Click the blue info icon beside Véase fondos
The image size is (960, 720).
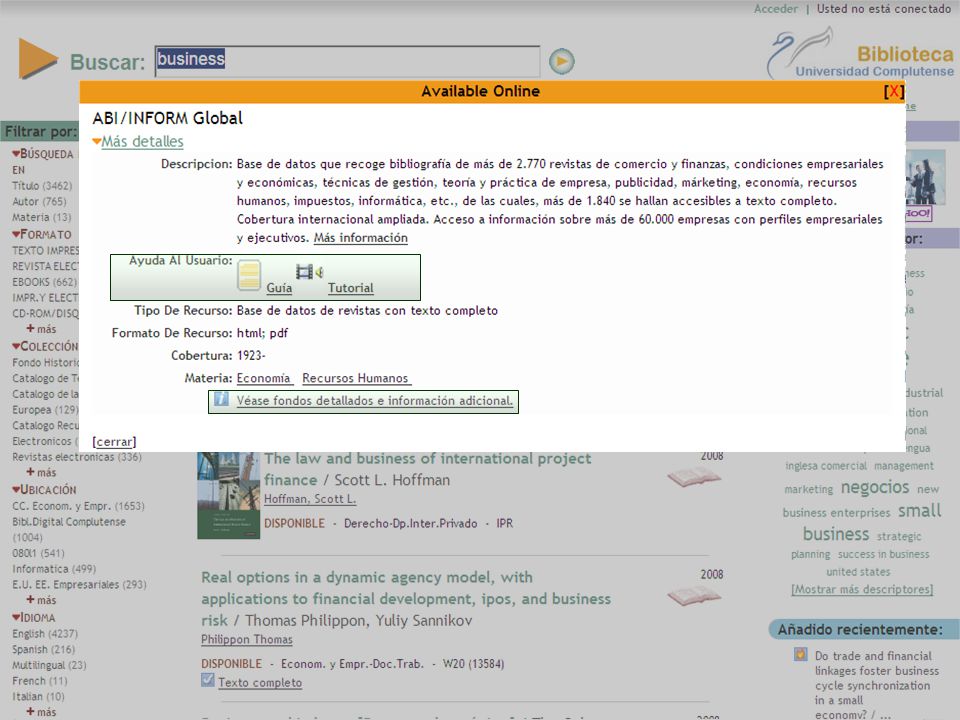221,399
